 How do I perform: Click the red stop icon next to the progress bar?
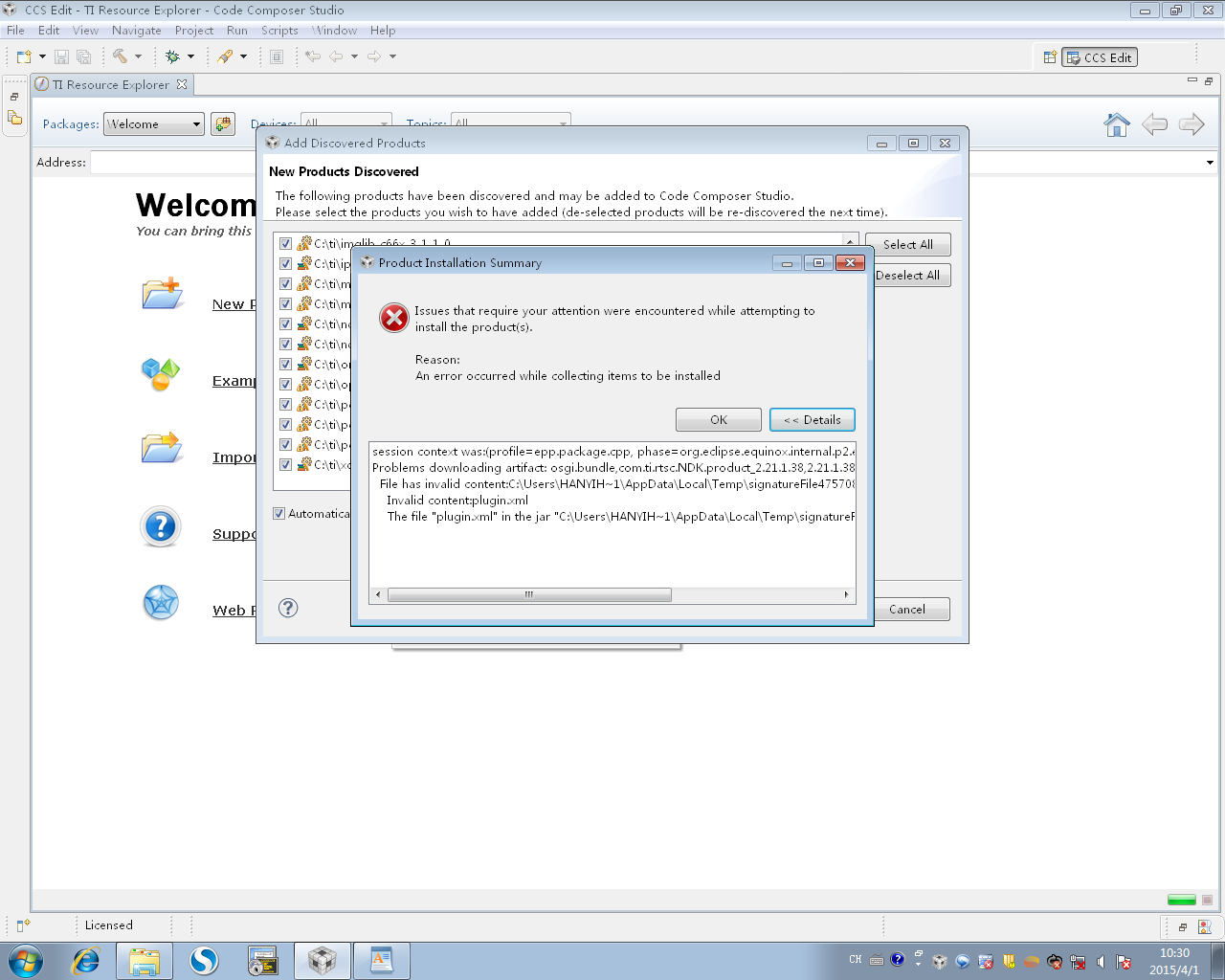click(1207, 900)
